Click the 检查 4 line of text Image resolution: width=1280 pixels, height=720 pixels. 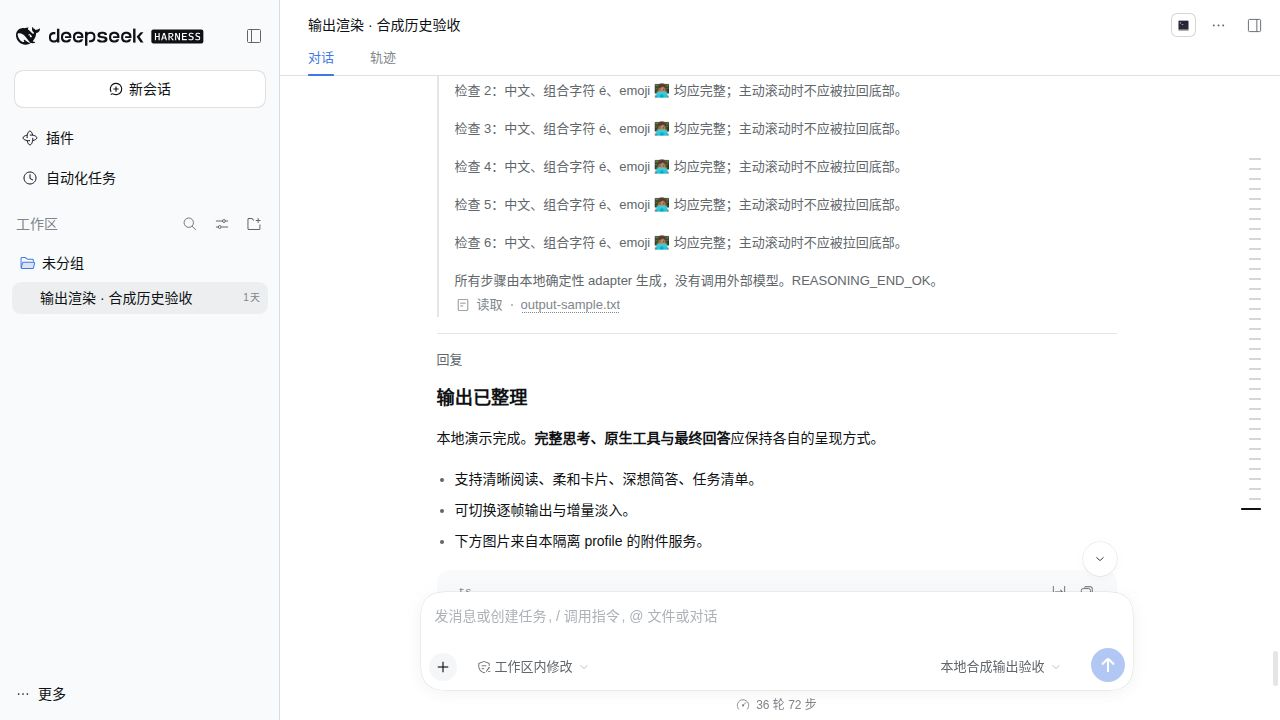pyautogui.click(x=680, y=167)
